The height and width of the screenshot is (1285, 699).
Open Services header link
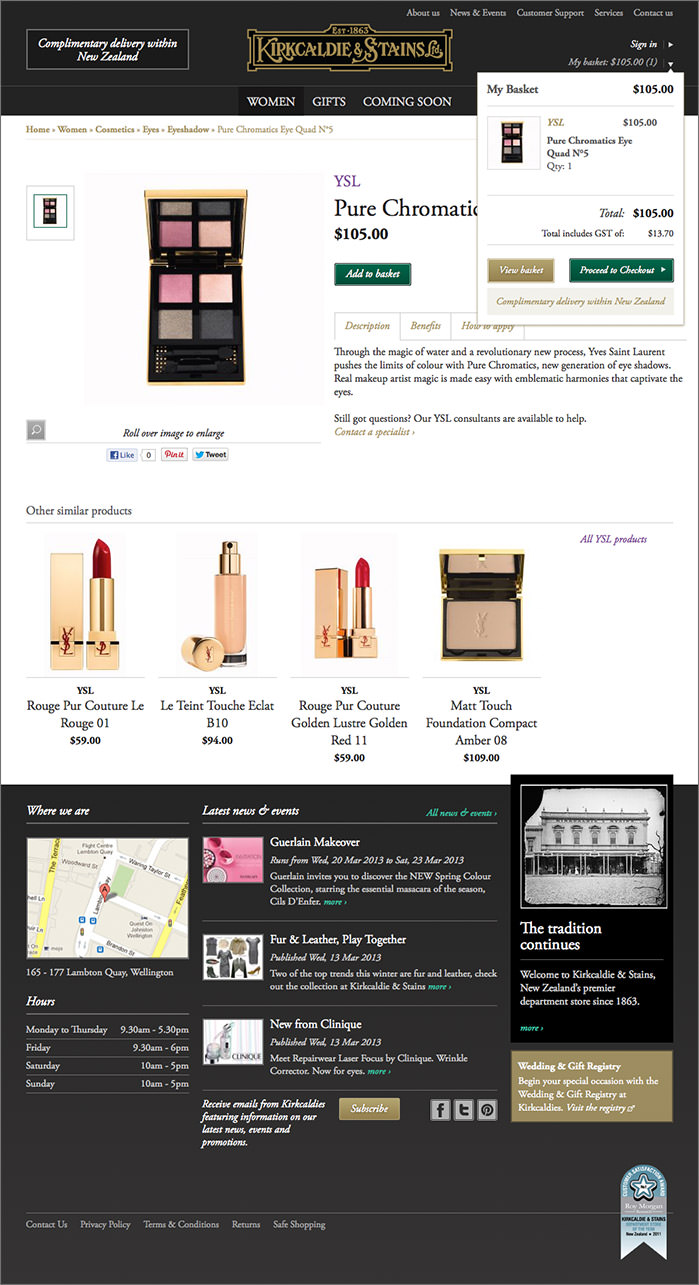(608, 13)
